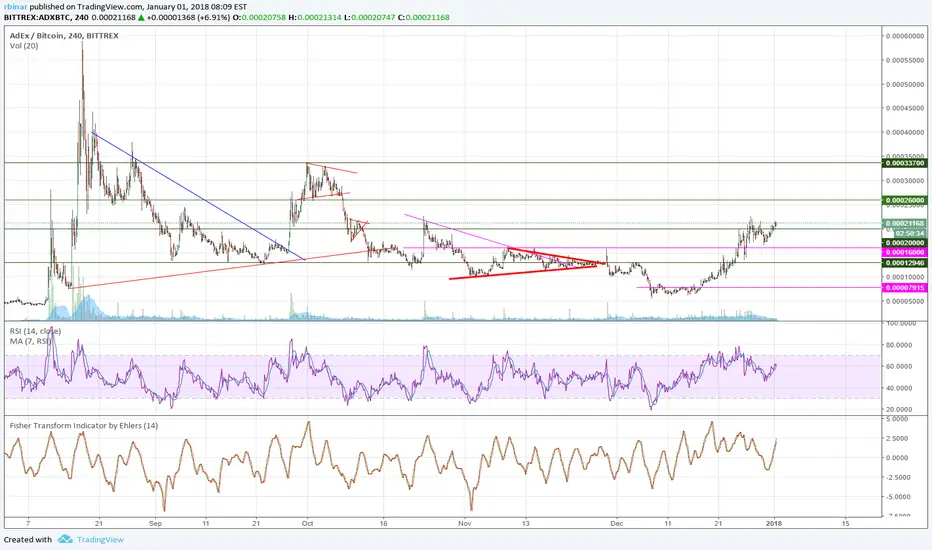This screenshot has height=550, width=932.
Task: Click the current price label 0.00021168
Action: [x=905, y=224]
